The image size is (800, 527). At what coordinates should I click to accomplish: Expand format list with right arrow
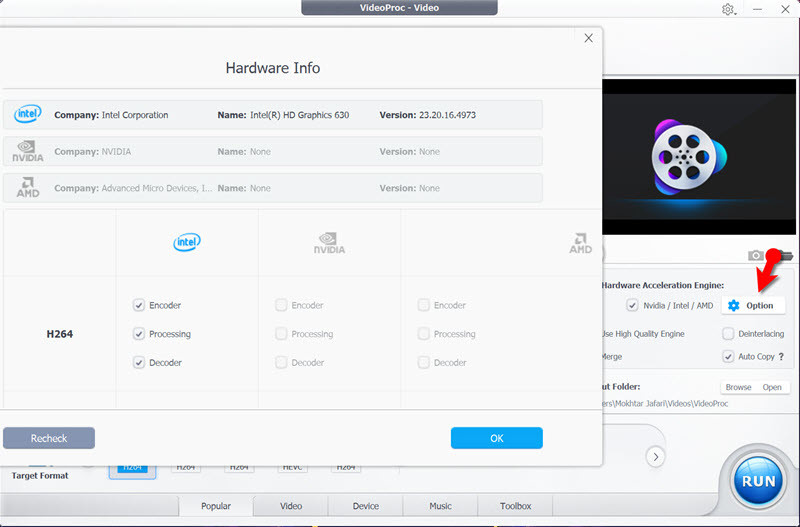tap(655, 457)
